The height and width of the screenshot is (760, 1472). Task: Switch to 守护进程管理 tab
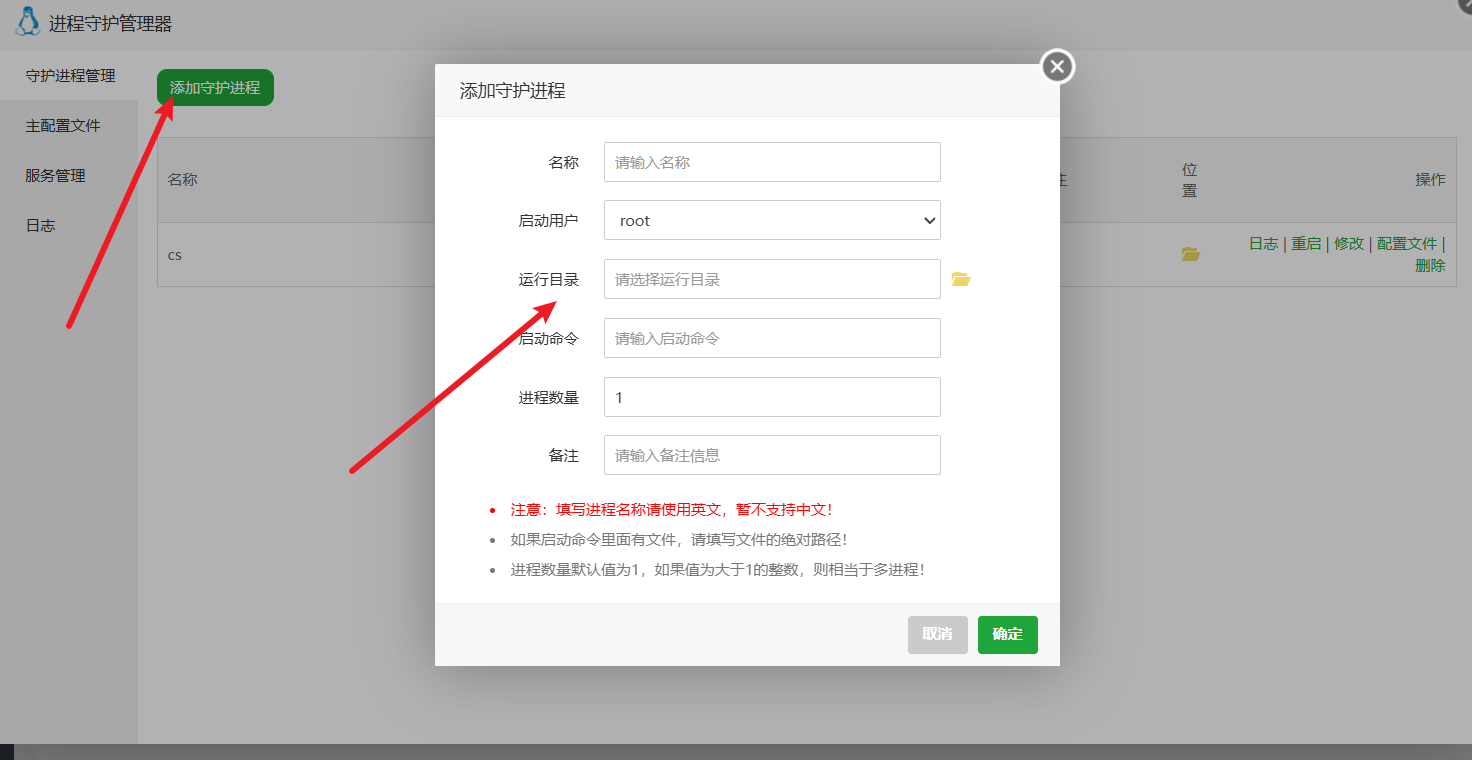[x=70, y=76]
